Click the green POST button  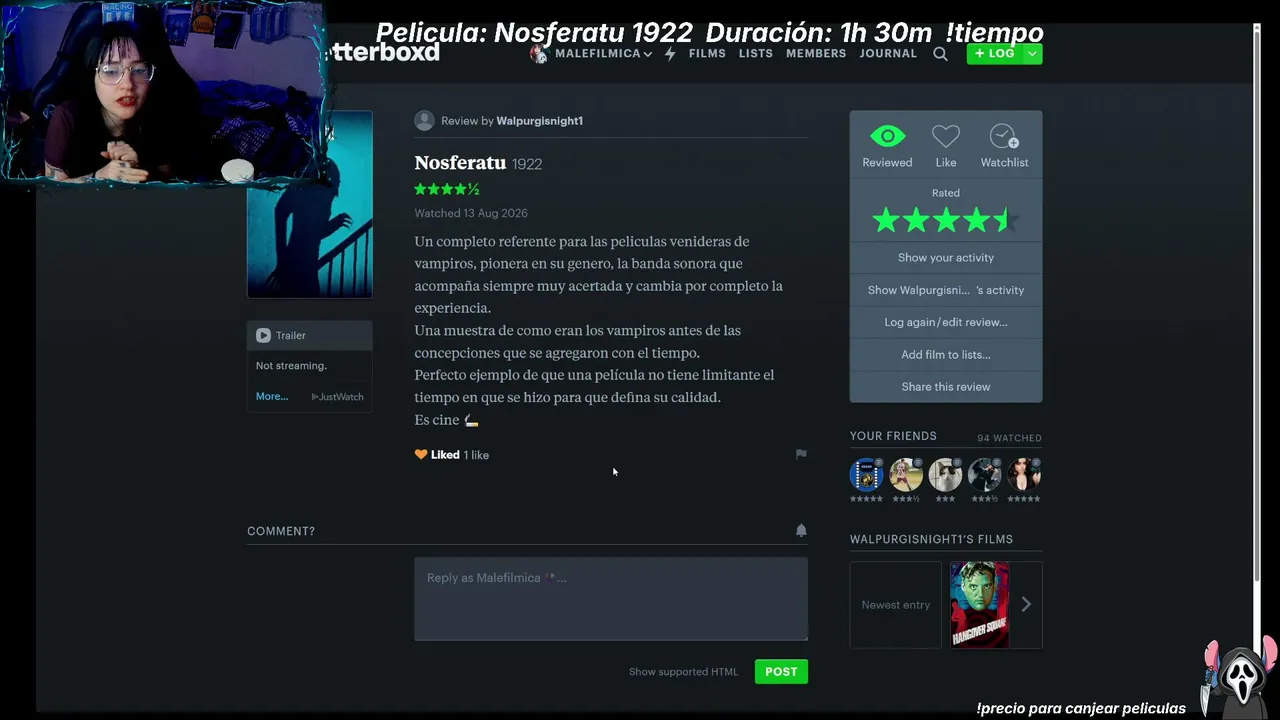tap(781, 672)
